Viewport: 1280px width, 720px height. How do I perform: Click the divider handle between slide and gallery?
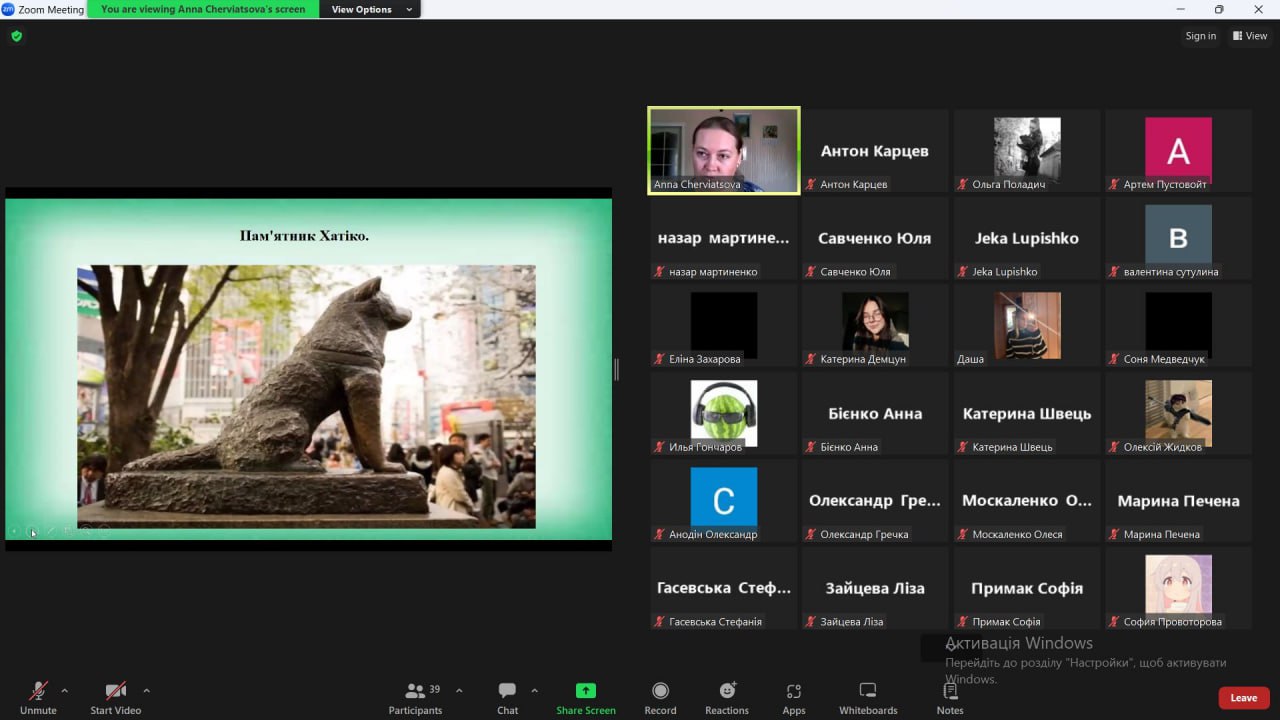coord(616,370)
